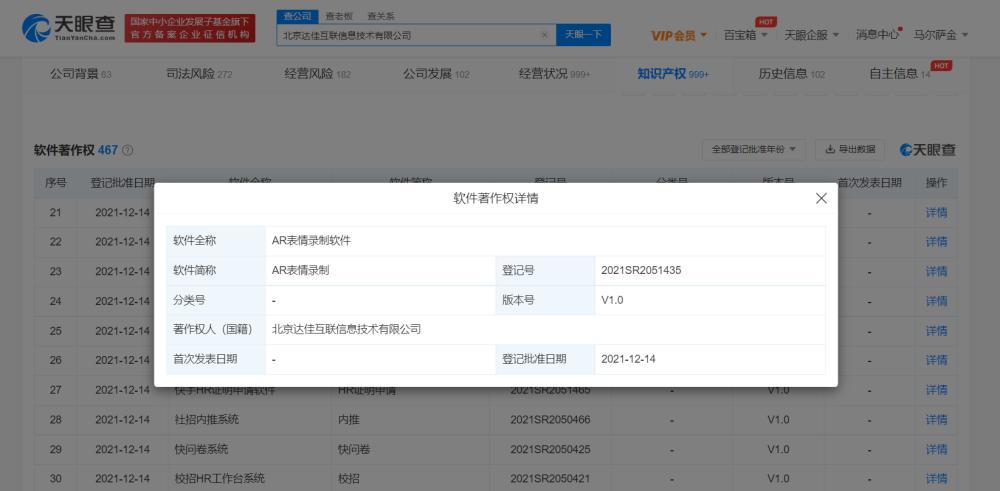Click registration number 2021SR2050421
This screenshot has width=1000, height=491.
coord(550,479)
